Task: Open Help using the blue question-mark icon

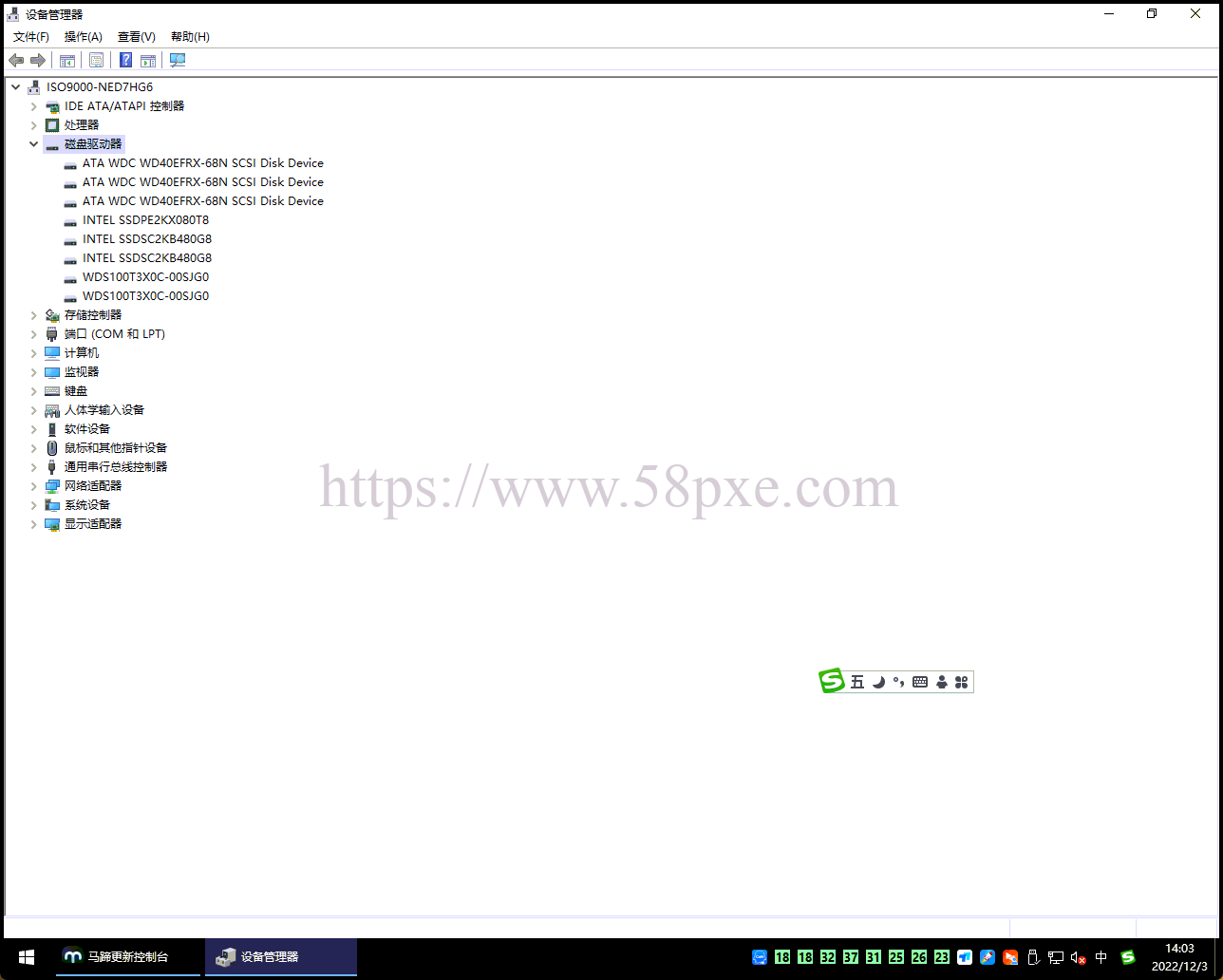Action: pos(125,60)
